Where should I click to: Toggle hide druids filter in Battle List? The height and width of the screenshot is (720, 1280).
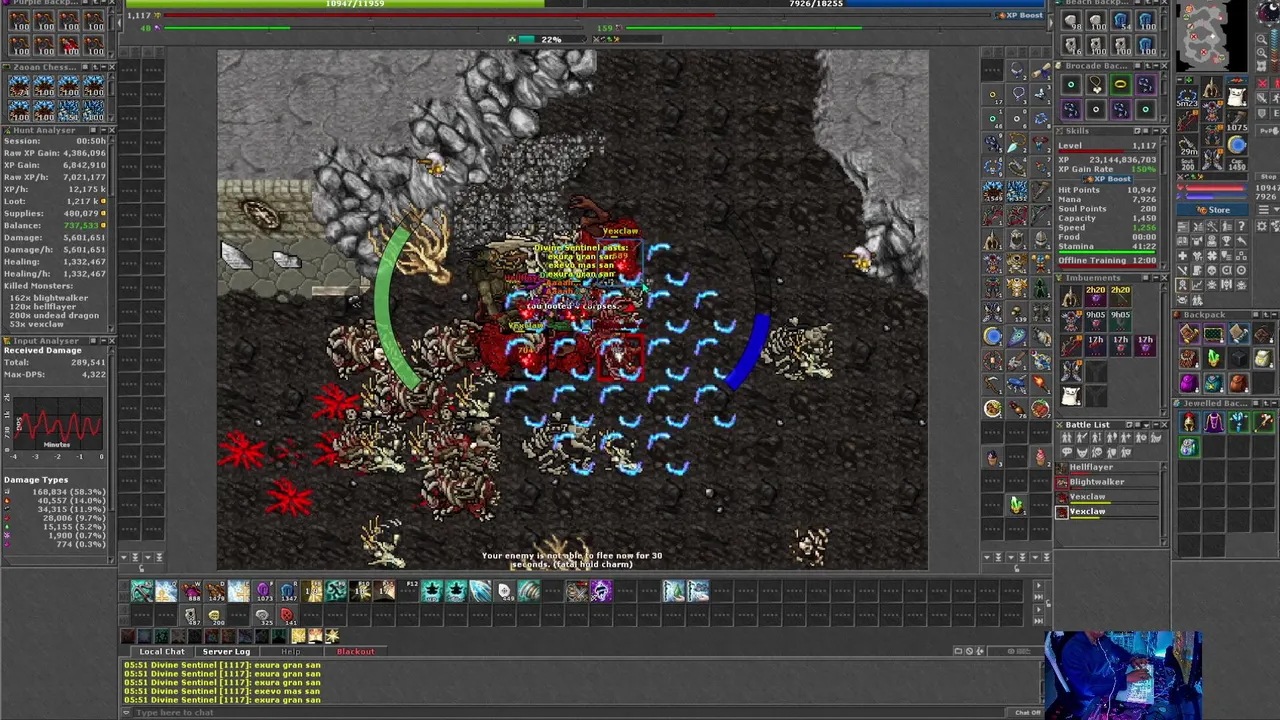(x=1111, y=438)
